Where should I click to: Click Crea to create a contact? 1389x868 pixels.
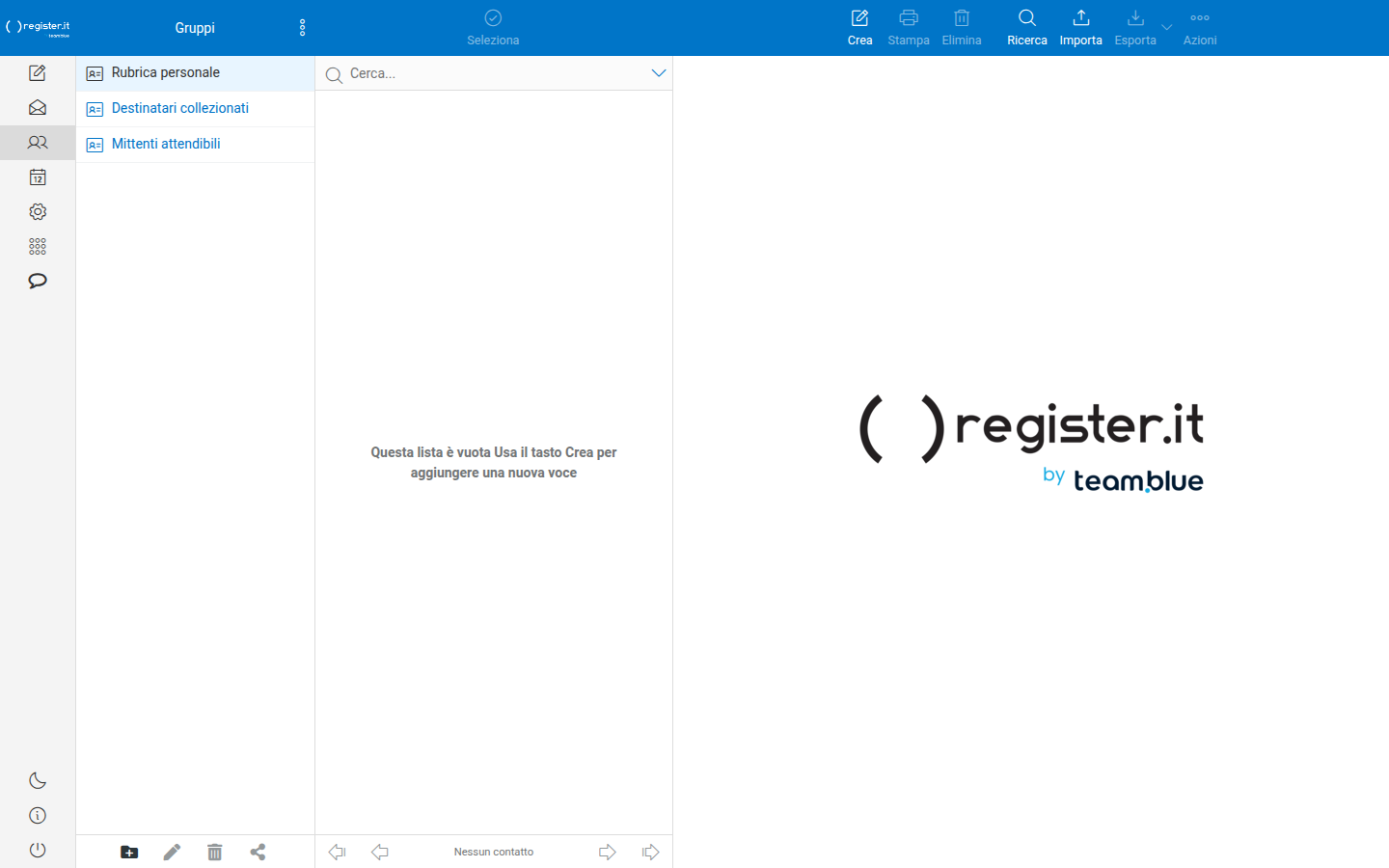859,28
